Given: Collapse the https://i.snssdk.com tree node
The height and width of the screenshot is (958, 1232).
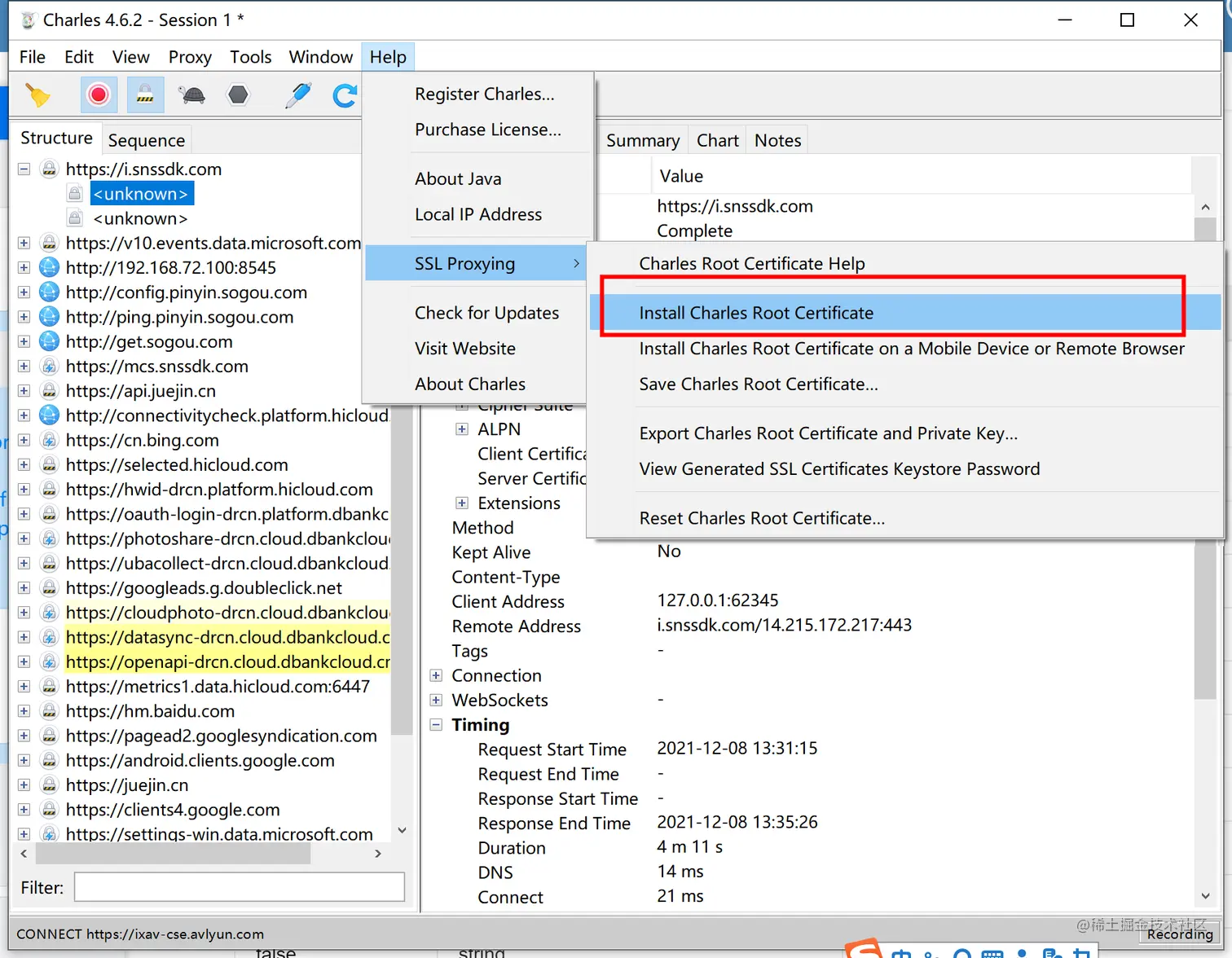Looking at the screenshot, I should [x=24, y=169].
